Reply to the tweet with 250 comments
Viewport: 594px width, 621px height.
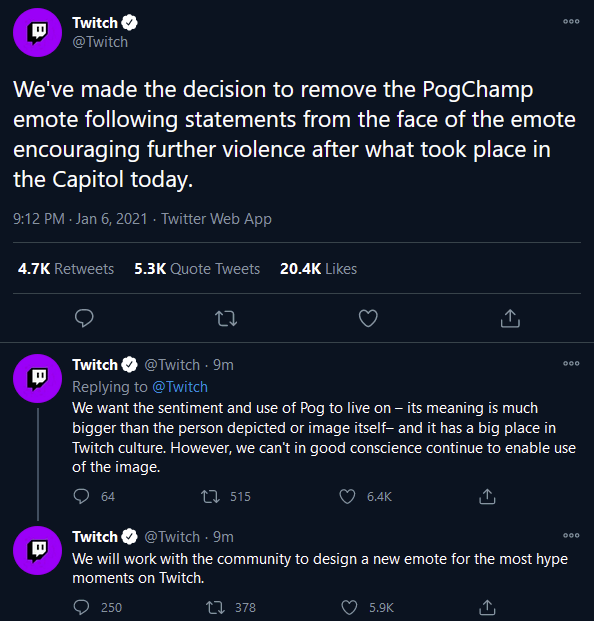(x=82, y=607)
